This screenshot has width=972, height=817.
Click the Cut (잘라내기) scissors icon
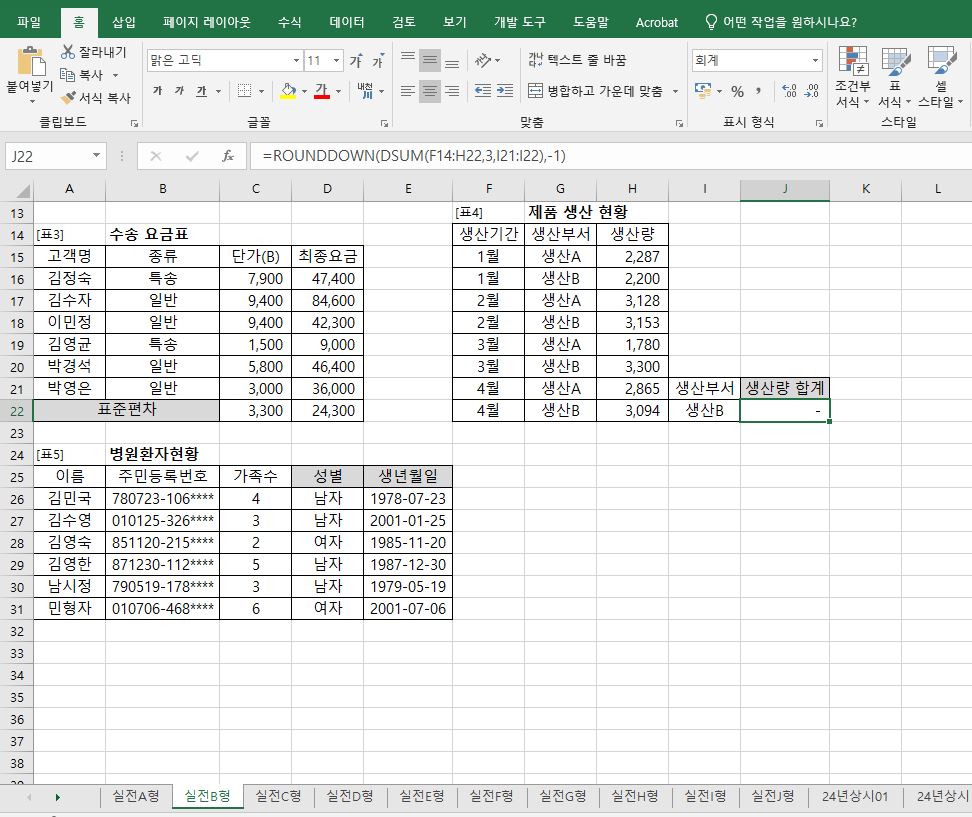(x=69, y=52)
